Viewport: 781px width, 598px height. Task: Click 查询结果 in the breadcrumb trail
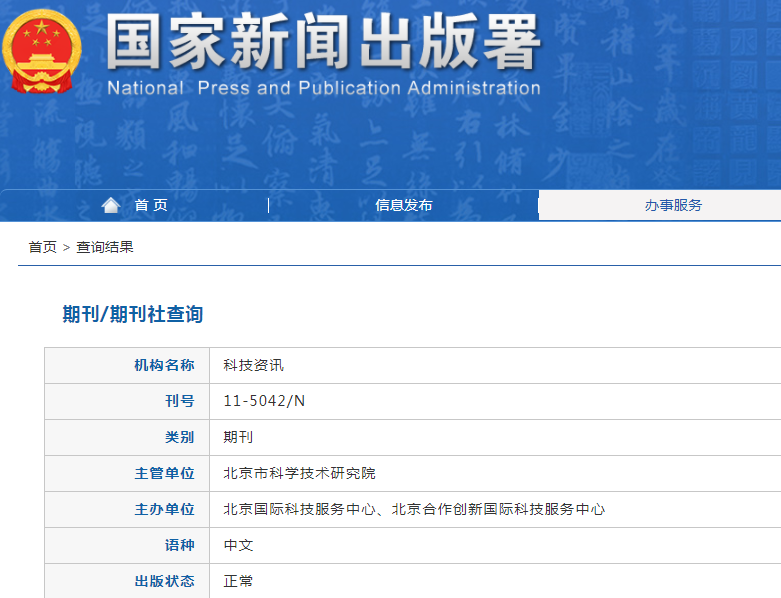coord(105,247)
